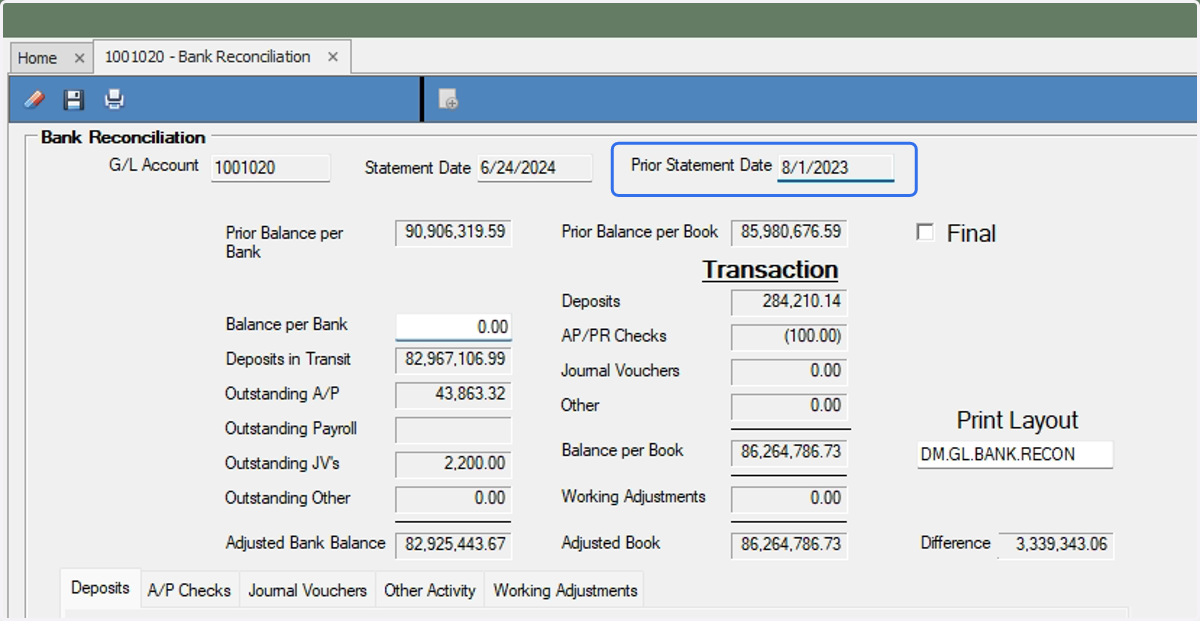Click the Balance per Bank input
The image size is (1200, 621).
point(453,326)
